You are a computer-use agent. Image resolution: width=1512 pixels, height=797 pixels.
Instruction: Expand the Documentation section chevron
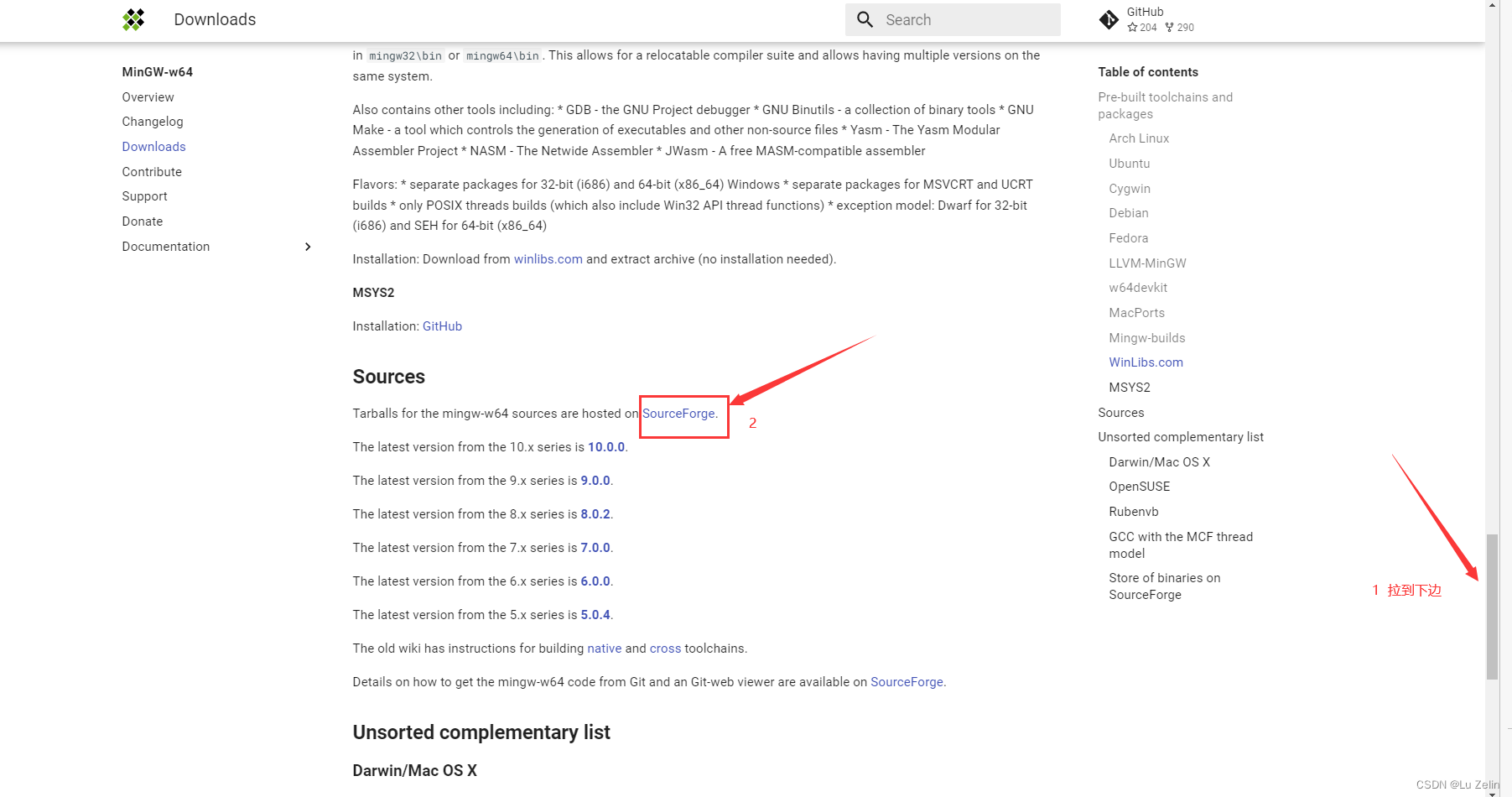point(308,247)
